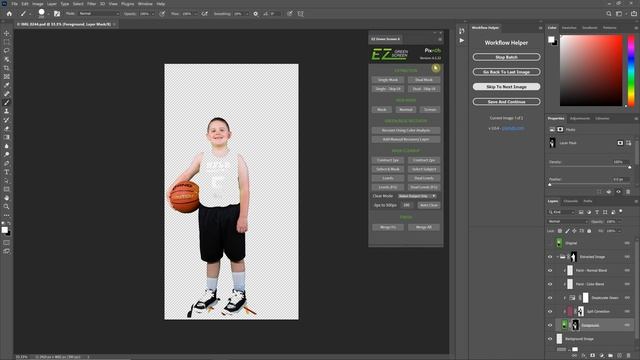Open layer blending mode dropdown

568,222
